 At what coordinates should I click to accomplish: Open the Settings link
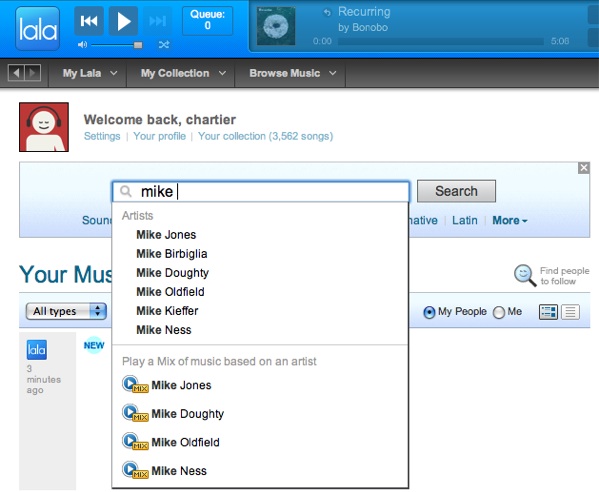tap(102, 136)
